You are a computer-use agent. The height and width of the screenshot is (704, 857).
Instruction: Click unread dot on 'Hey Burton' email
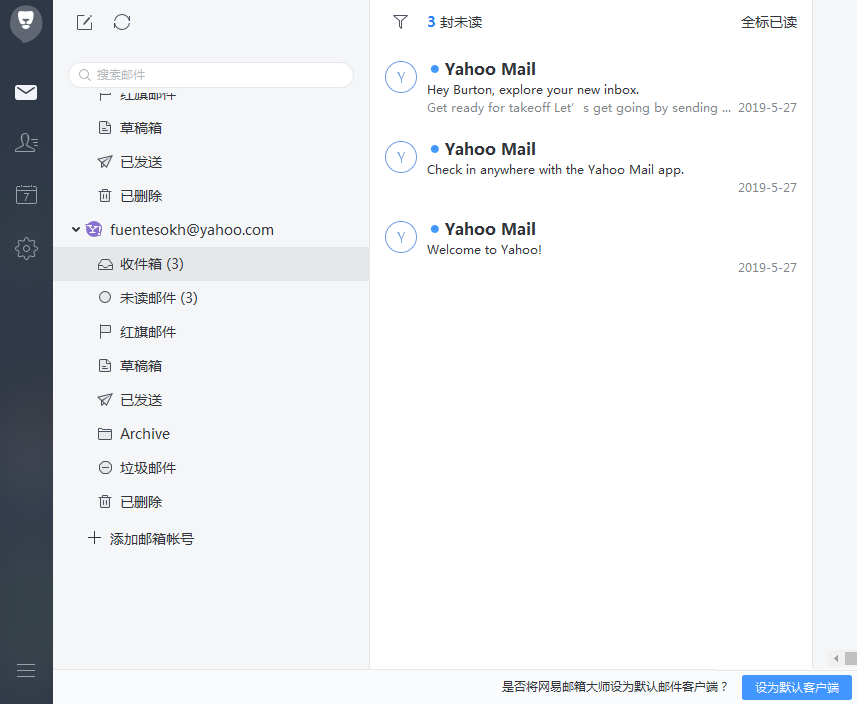point(435,69)
